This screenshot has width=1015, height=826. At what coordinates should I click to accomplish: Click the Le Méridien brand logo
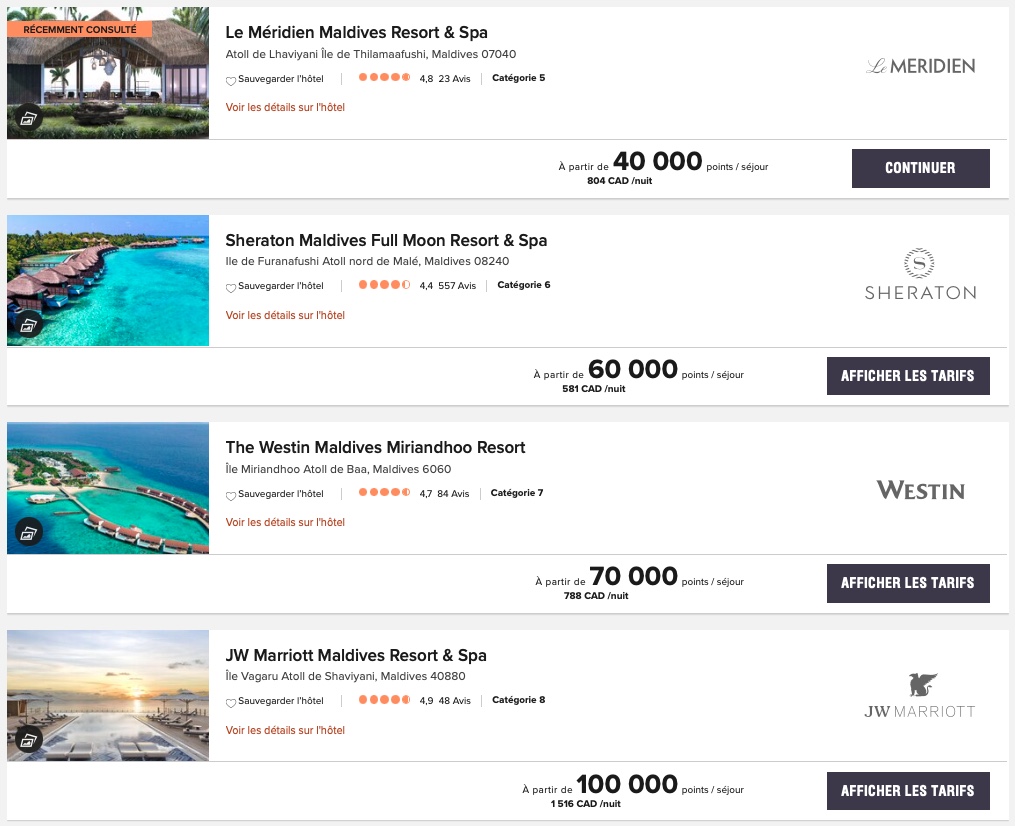(x=920, y=66)
